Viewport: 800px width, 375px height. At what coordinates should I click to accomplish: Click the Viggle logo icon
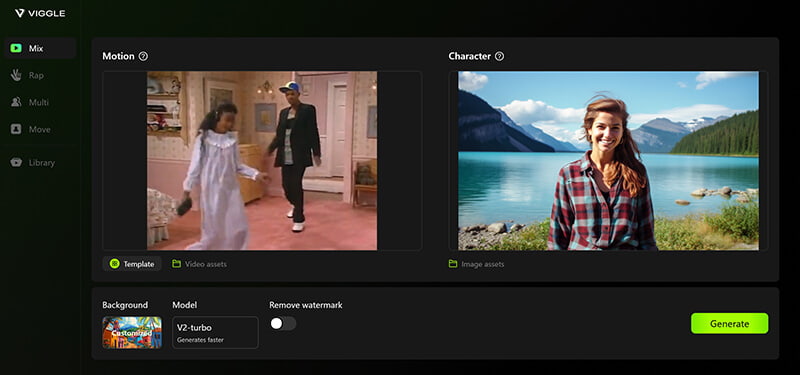19,13
